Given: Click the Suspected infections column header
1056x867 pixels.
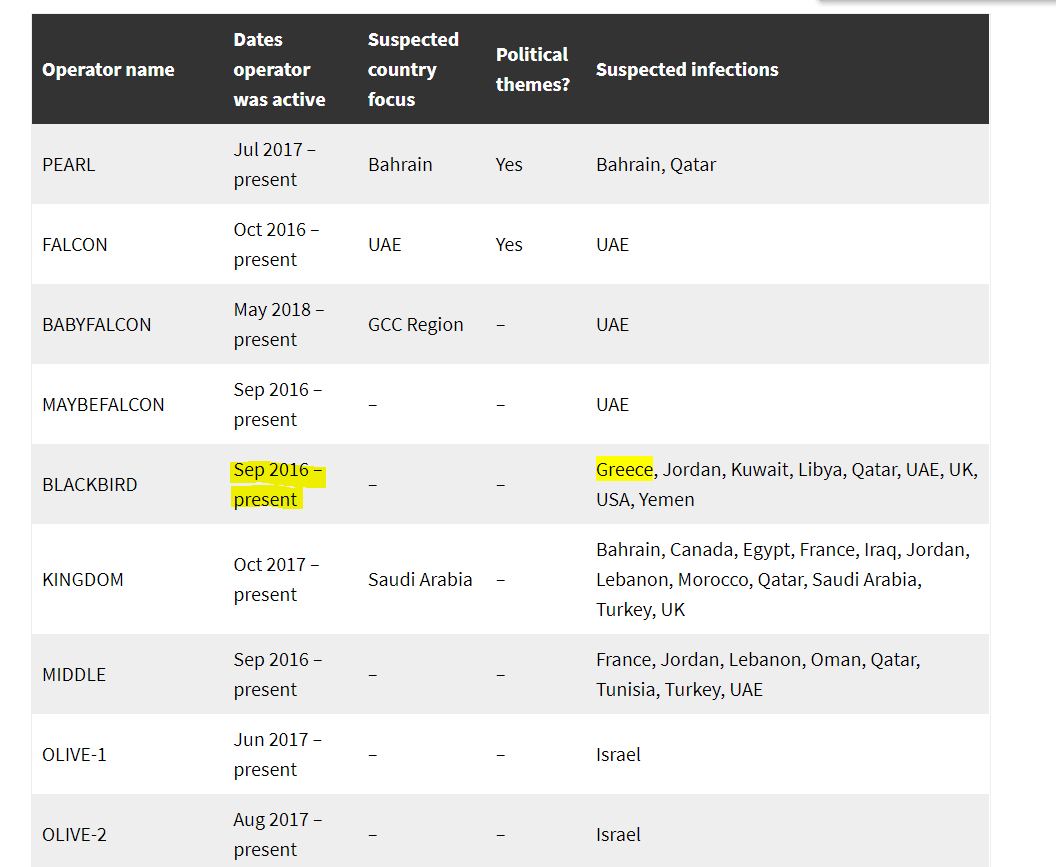Looking at the screenshot, I should (x=687, y=69).
